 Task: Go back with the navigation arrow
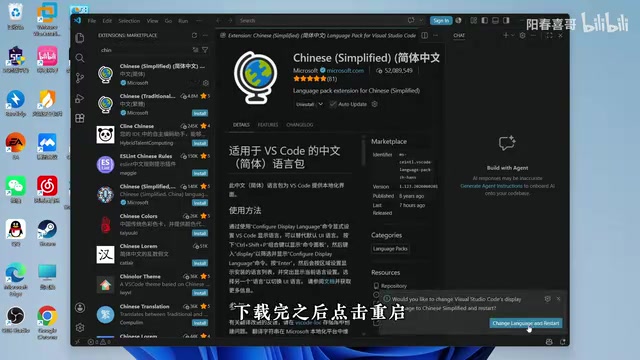coord(219,20)
